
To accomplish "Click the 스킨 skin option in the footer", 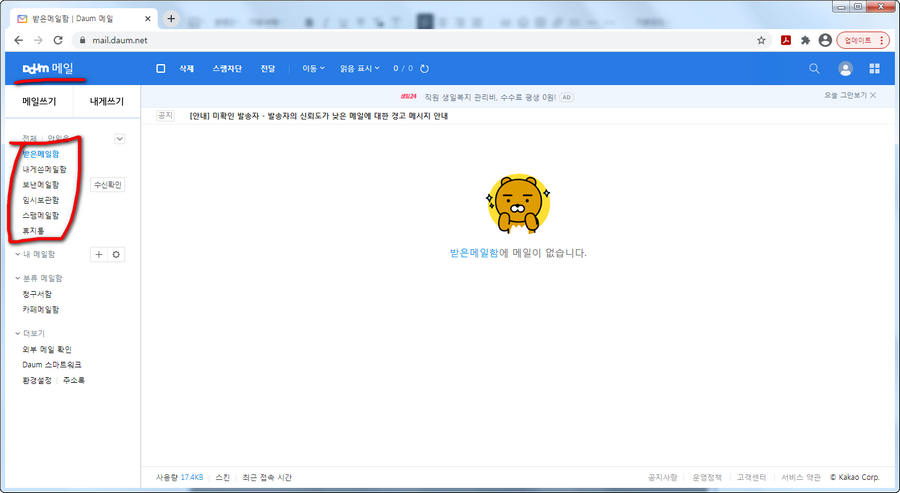I will (223, 478).
